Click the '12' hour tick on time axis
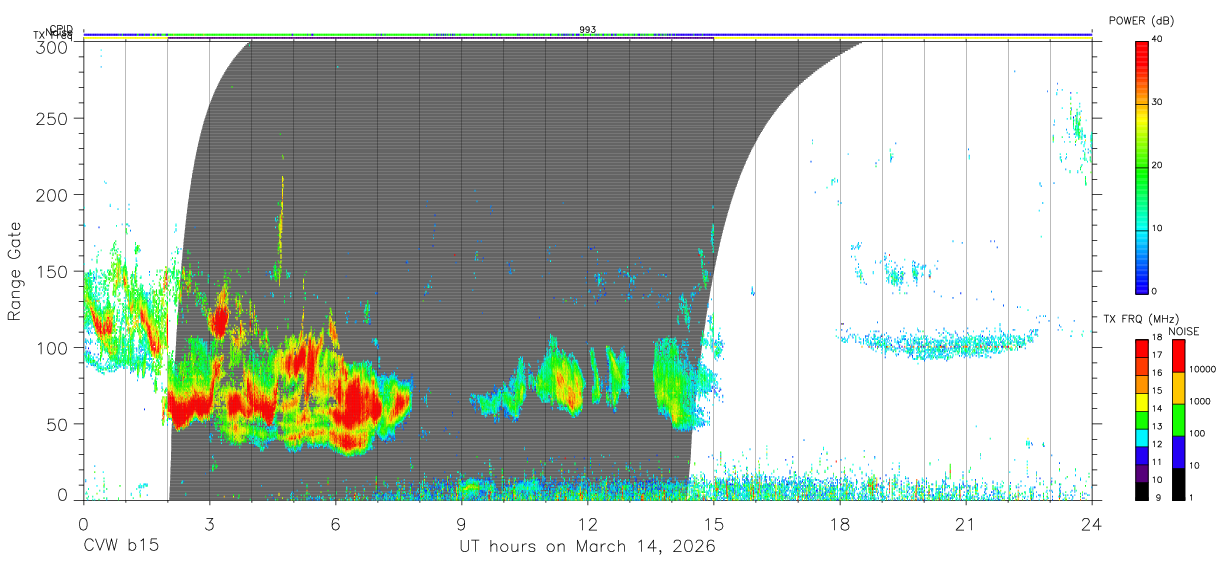The width and height of the screenshot is (1228, 567). 588,523
